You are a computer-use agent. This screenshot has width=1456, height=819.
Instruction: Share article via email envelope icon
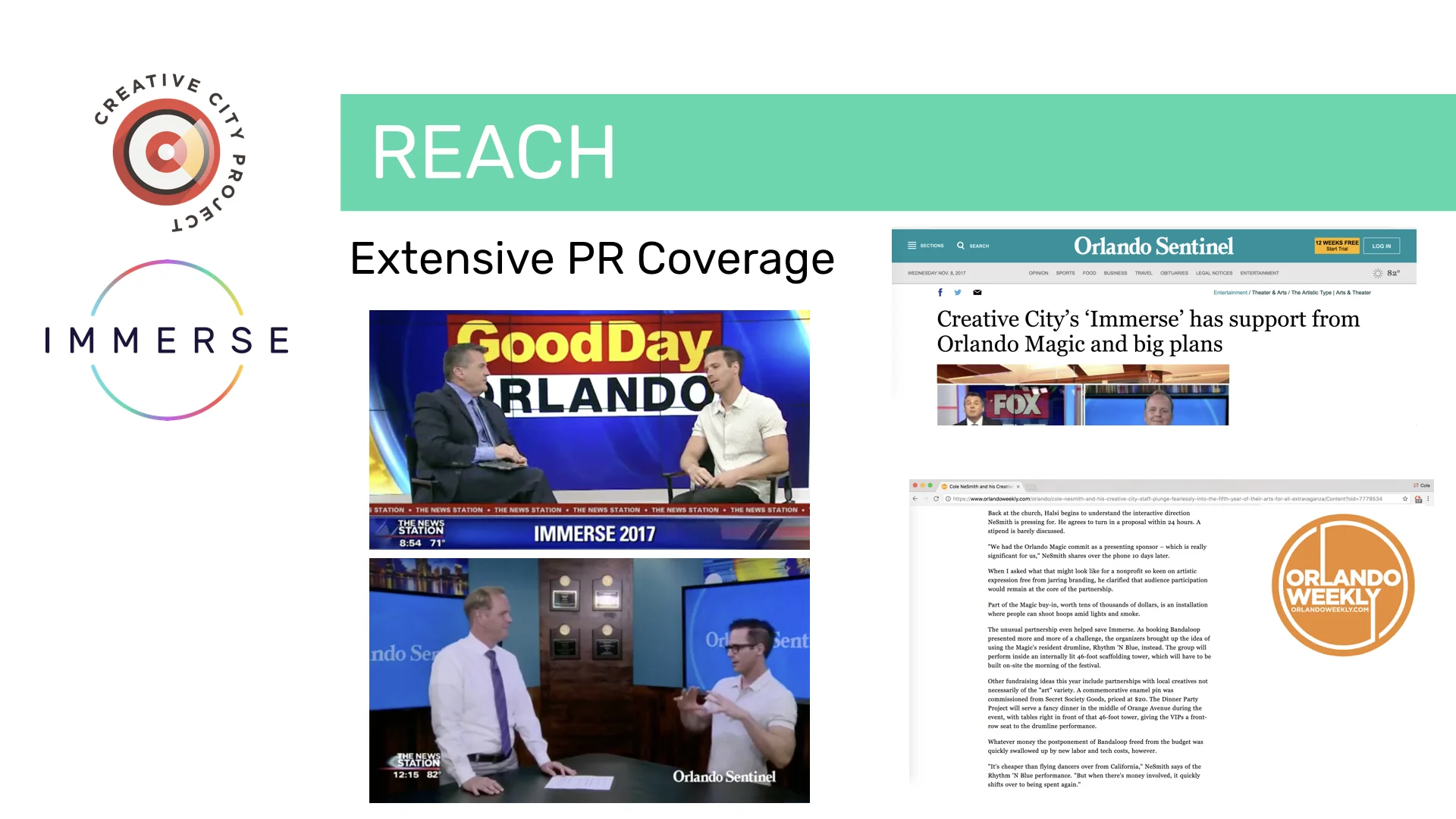(x=977, y=293)
